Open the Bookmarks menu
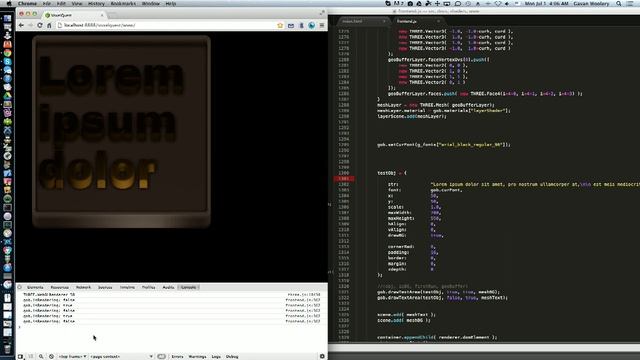Viewport: 640px width, 360px height. (123, 3)
